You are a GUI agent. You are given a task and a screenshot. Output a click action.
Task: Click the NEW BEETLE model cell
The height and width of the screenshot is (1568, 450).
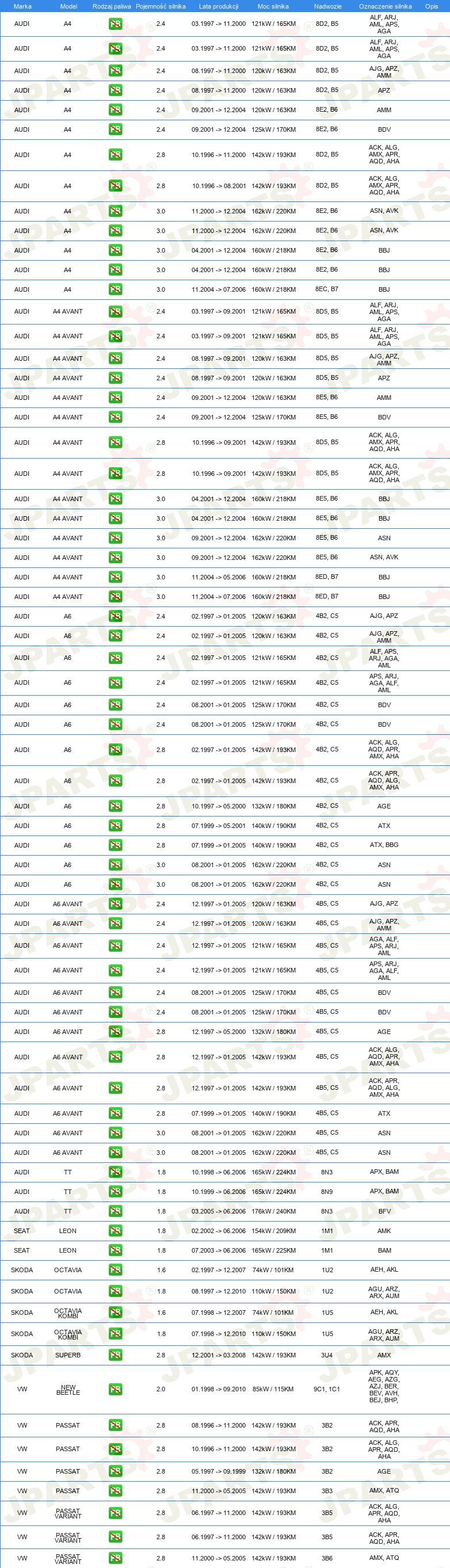click(68, 1389)
